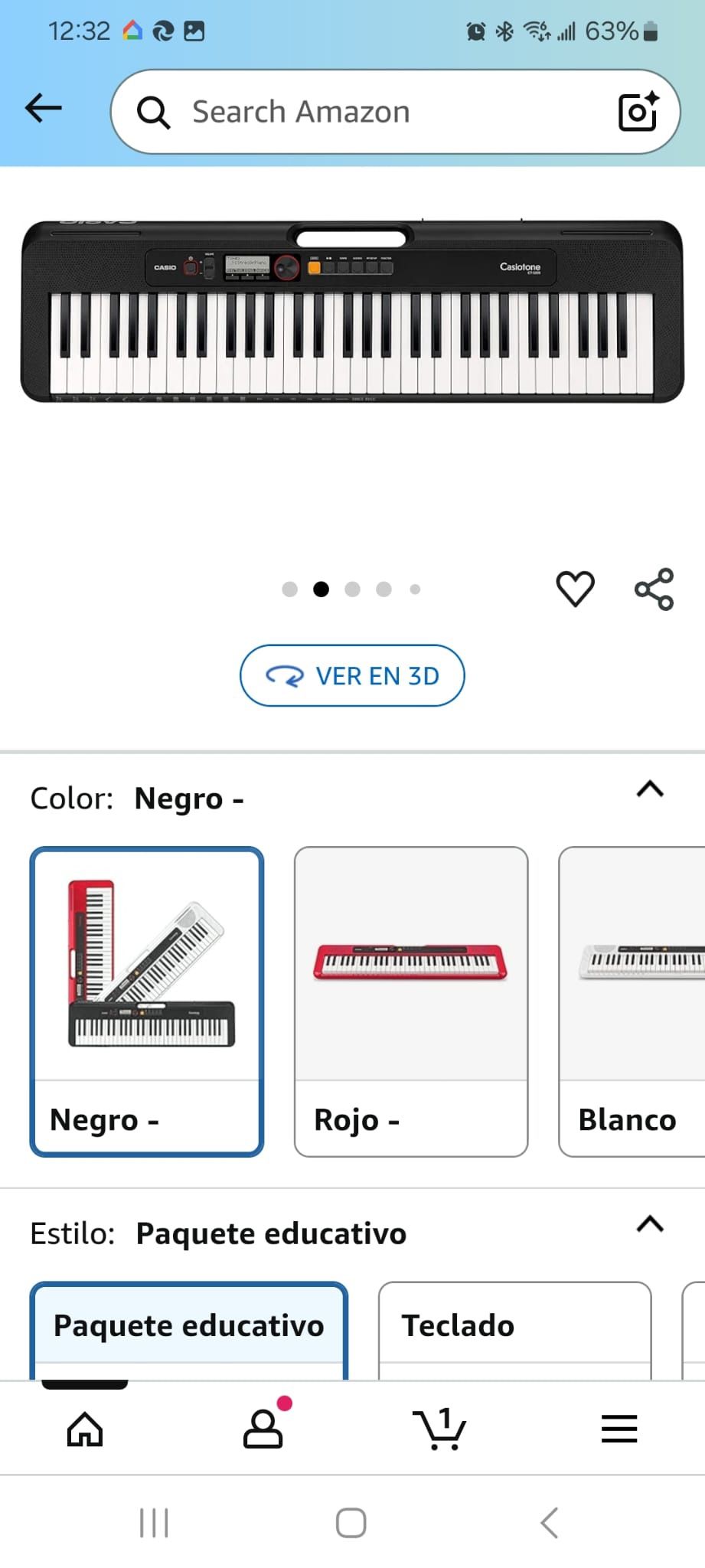Tap the Casiotone keyboard product image
Viewport: 705px width, 1568px height.
tap(352, 312)
